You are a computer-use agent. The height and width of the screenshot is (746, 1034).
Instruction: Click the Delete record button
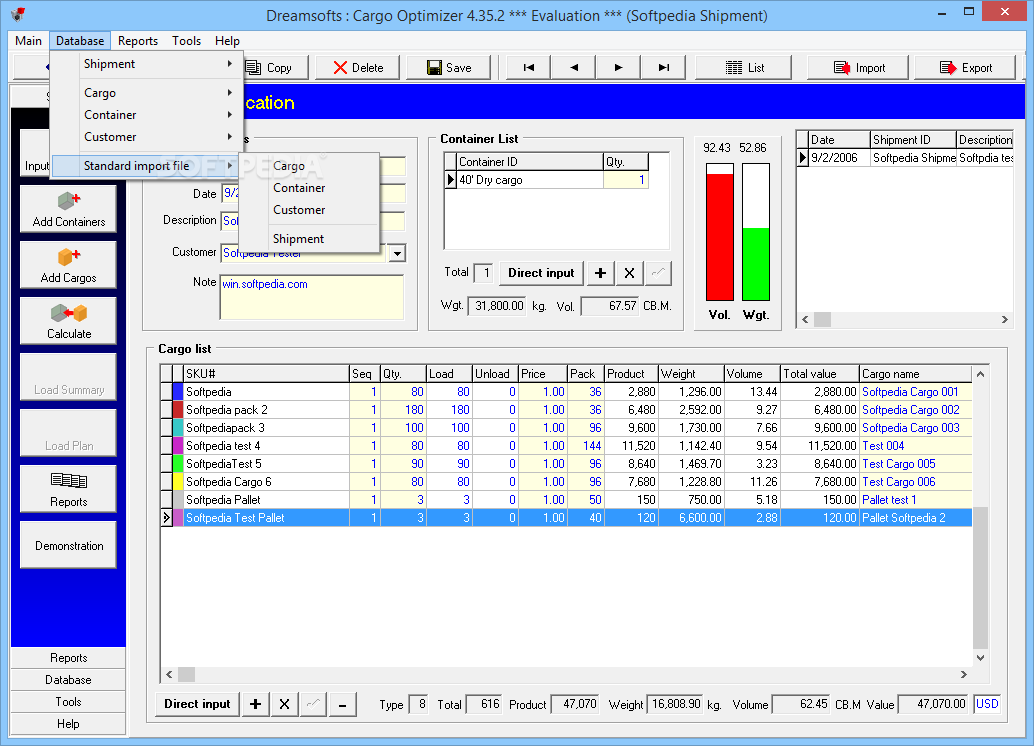[358, 67]
